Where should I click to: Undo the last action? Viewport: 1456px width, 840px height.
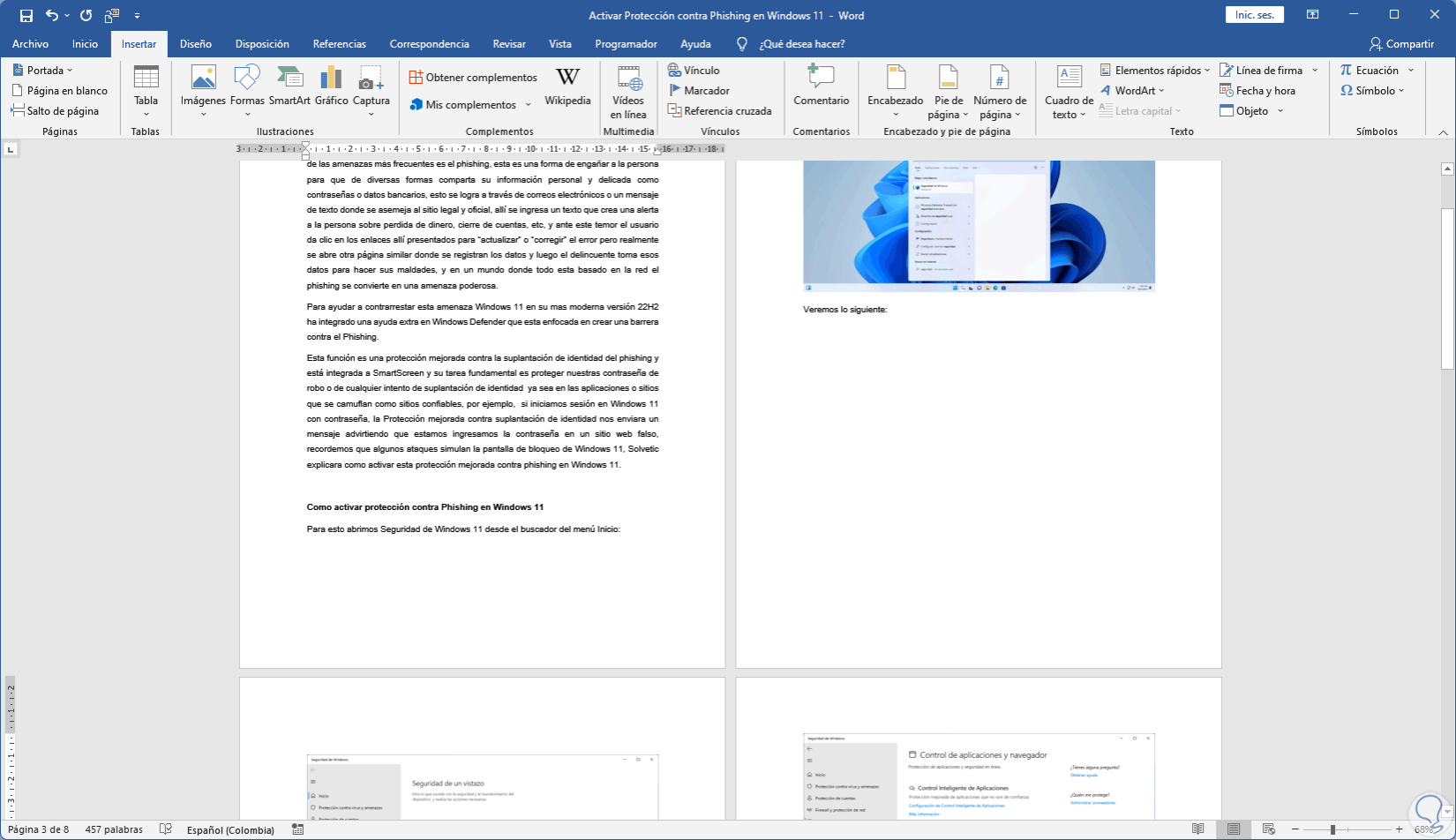point(52,16)
